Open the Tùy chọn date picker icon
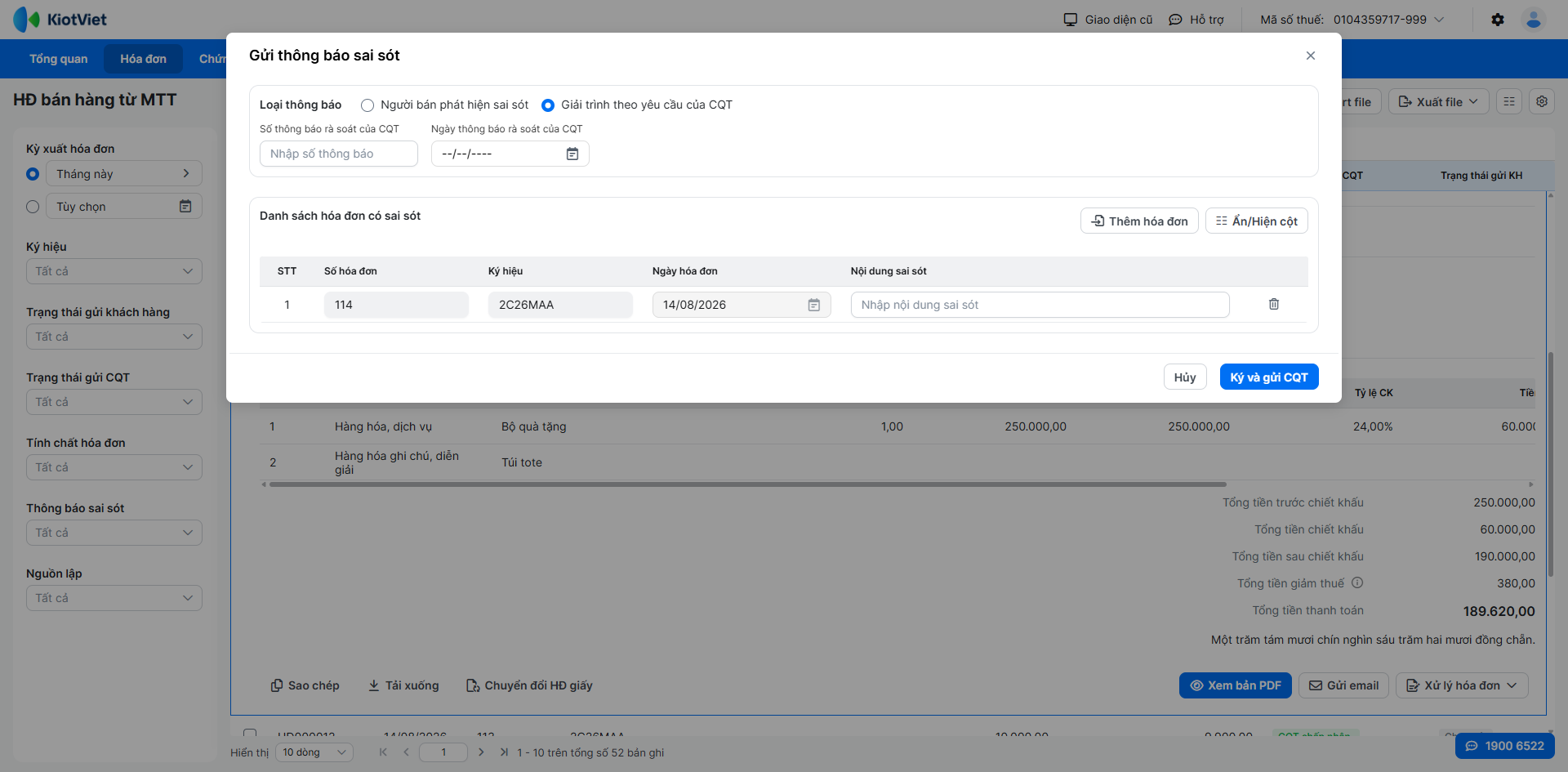The image size is (1568, 772). pos(185,206)
